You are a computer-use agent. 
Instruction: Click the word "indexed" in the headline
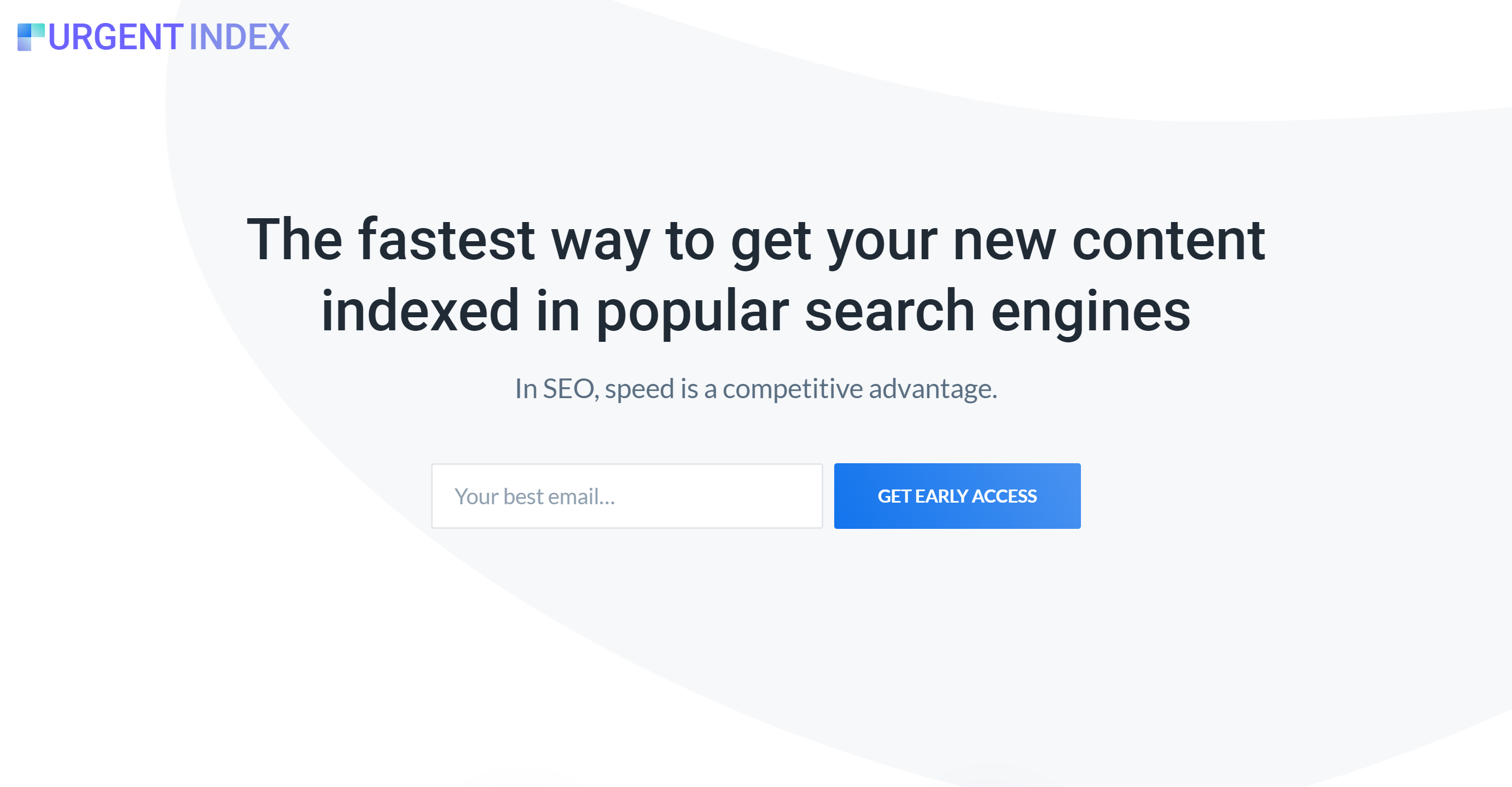420,311
